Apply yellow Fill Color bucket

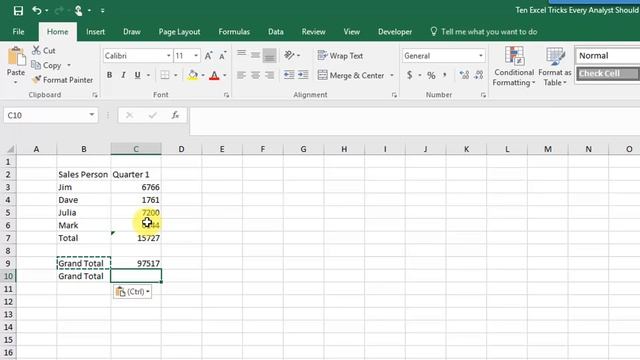click(193, 75)
